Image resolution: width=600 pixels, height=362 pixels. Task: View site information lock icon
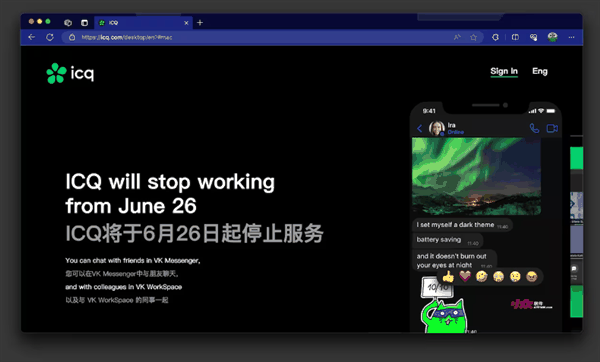click(x=72, y=37)
